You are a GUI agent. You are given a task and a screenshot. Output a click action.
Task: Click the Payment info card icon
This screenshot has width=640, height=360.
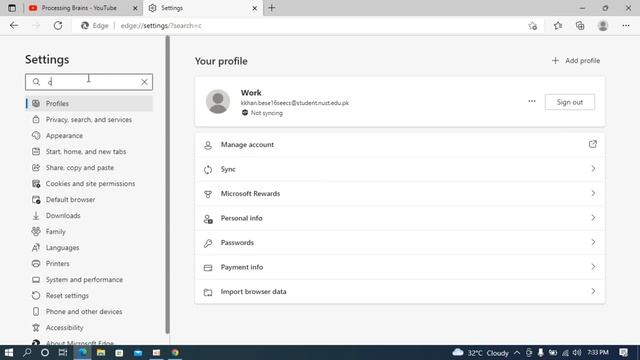208,268
